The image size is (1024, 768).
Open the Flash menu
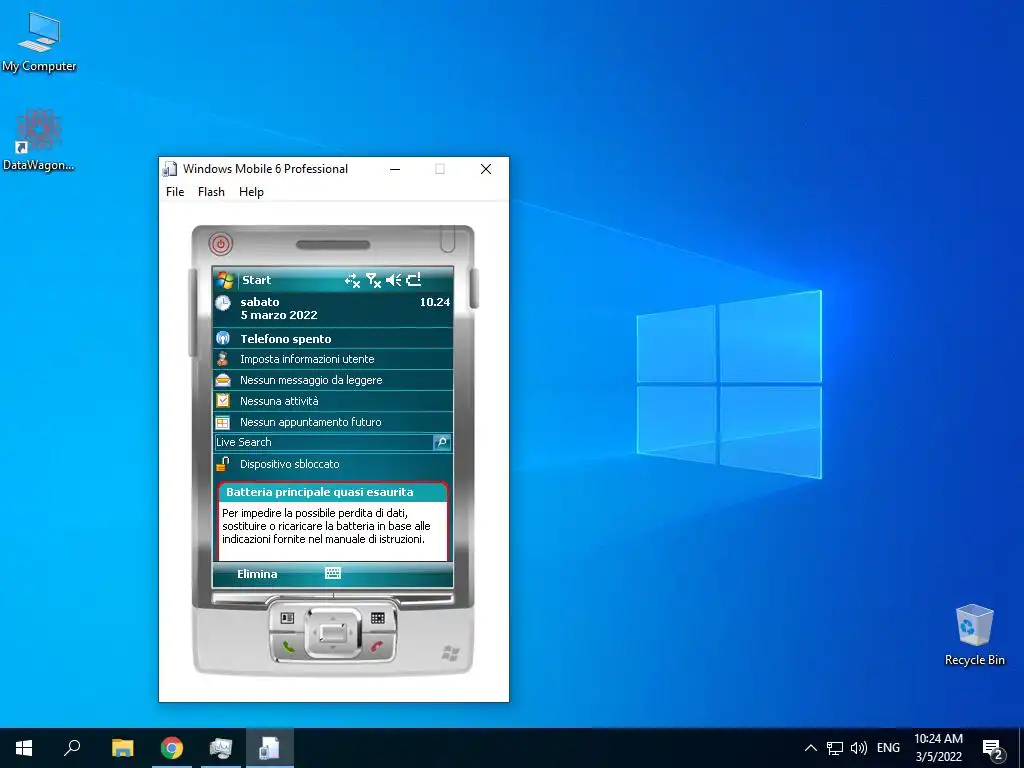click(211, 192)
